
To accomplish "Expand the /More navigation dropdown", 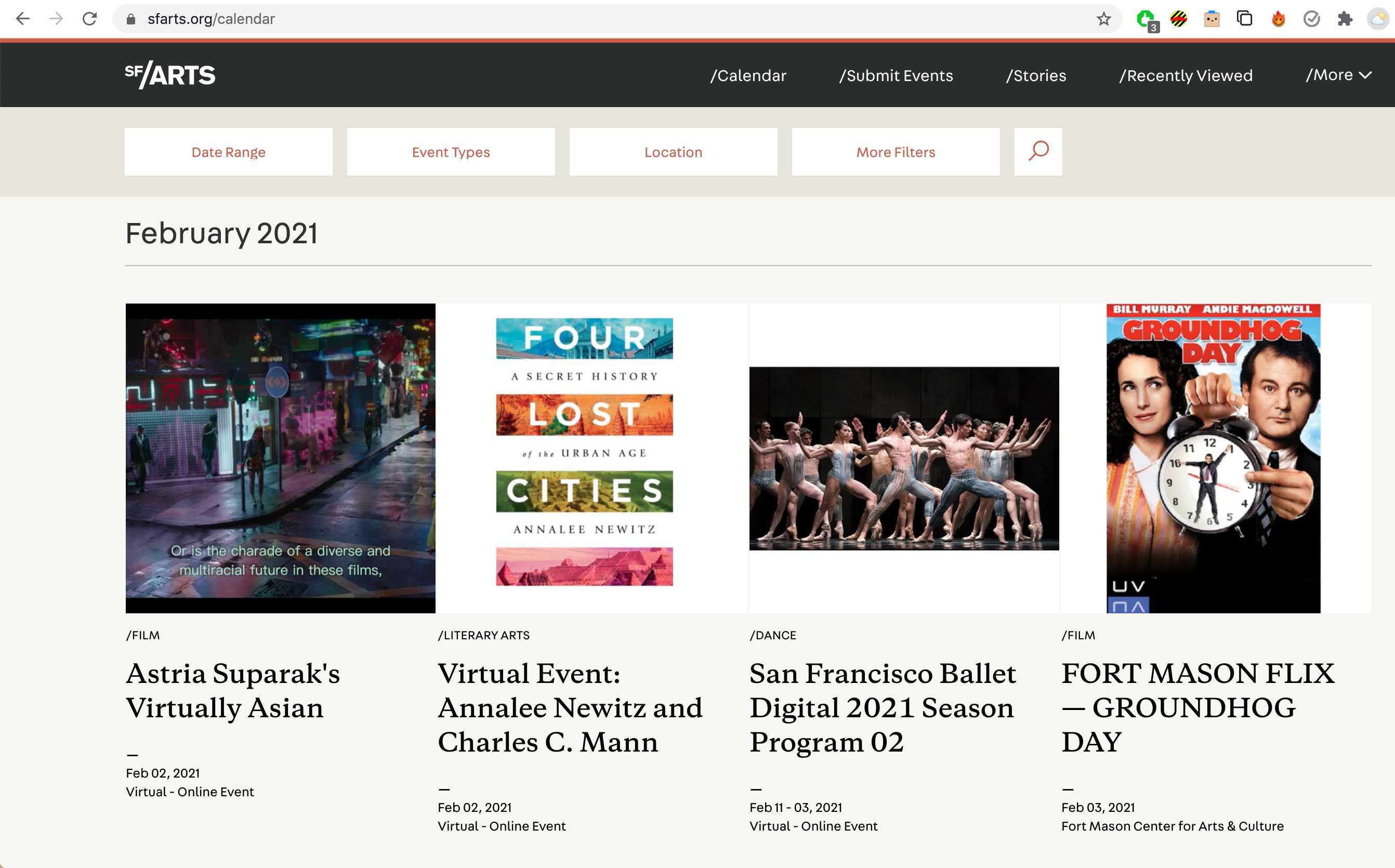I will click(x=1338, y=75).
